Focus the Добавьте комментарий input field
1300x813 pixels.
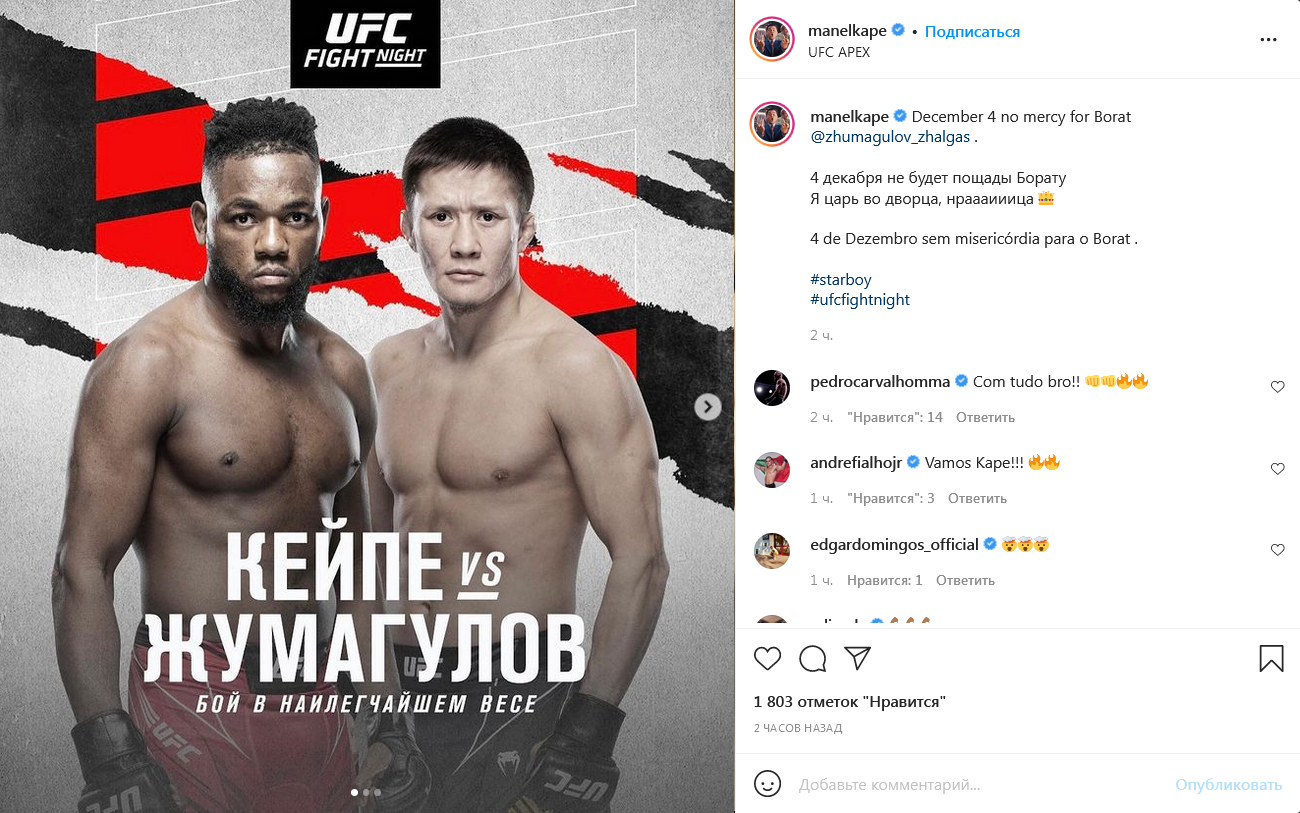(980, 785)
